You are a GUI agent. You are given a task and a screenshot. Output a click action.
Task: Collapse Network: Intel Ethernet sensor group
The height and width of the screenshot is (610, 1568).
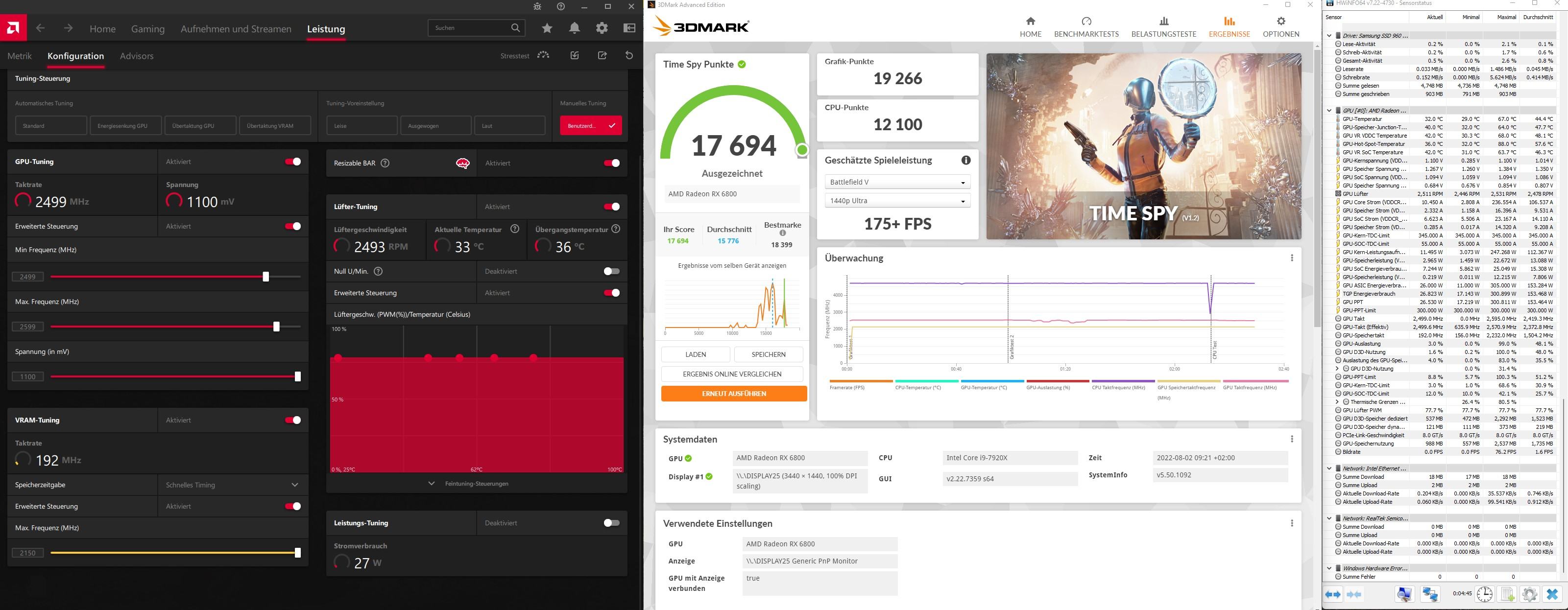(1329, 469)
